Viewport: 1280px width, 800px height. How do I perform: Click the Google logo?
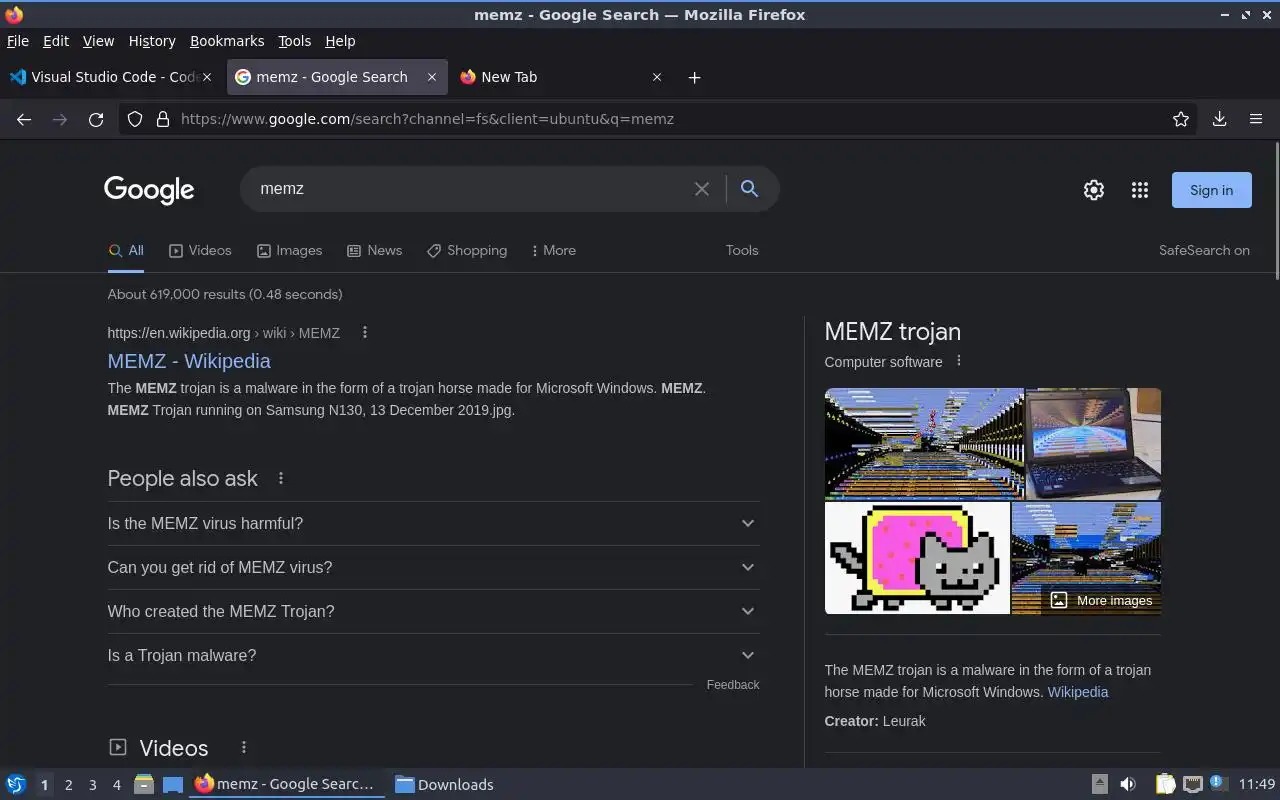pyautogui.click(x=149, y=190)
